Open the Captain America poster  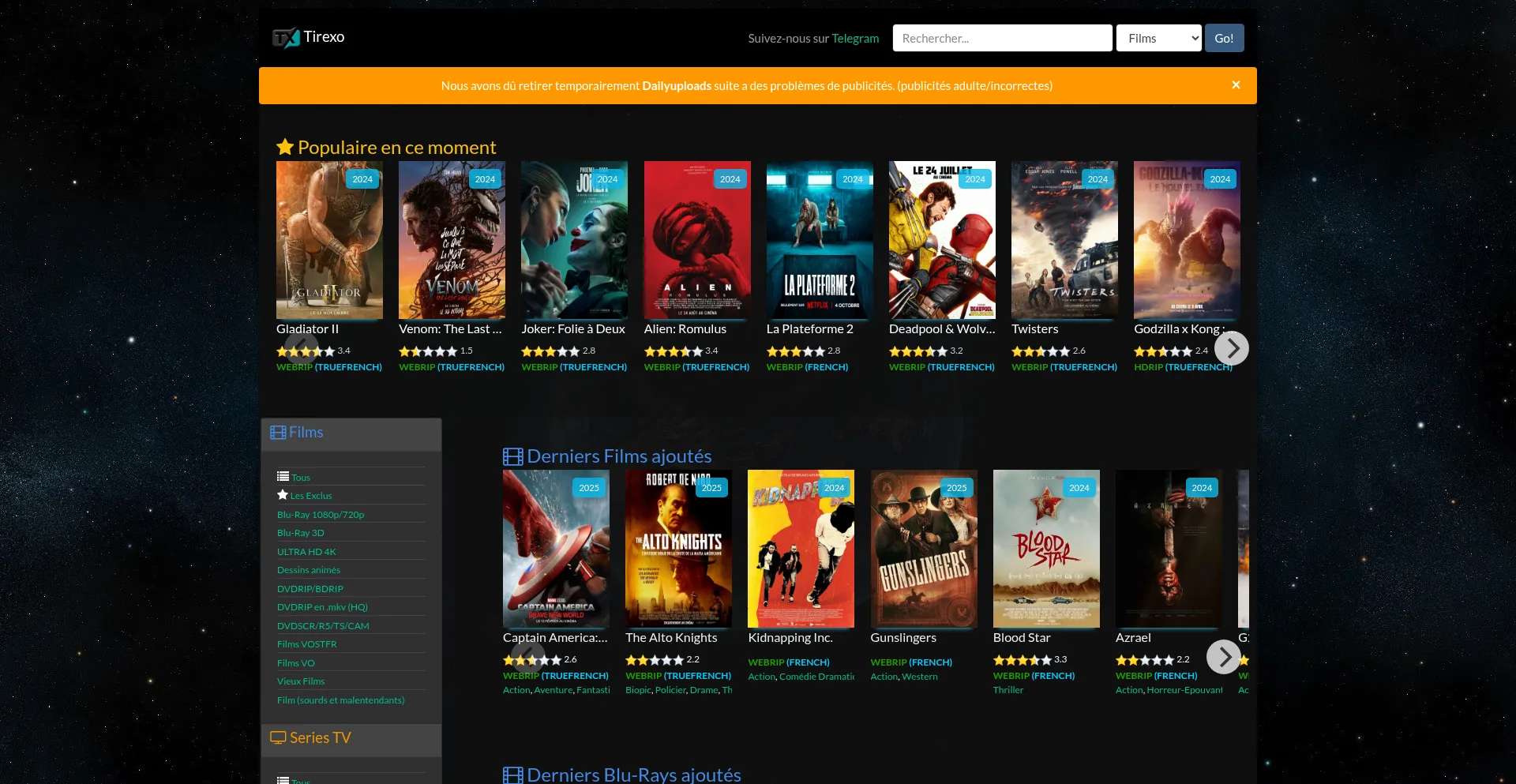(x=556, y=549)
